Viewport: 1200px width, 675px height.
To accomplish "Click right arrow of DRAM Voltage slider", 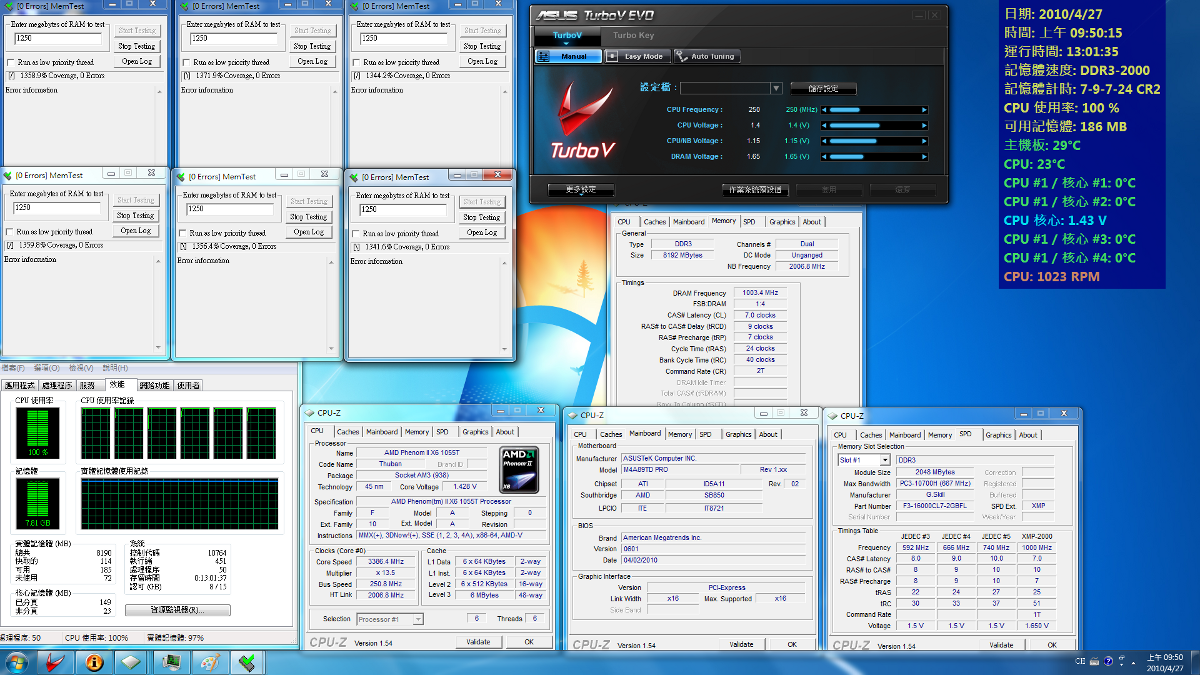I will tap(922, 157).
